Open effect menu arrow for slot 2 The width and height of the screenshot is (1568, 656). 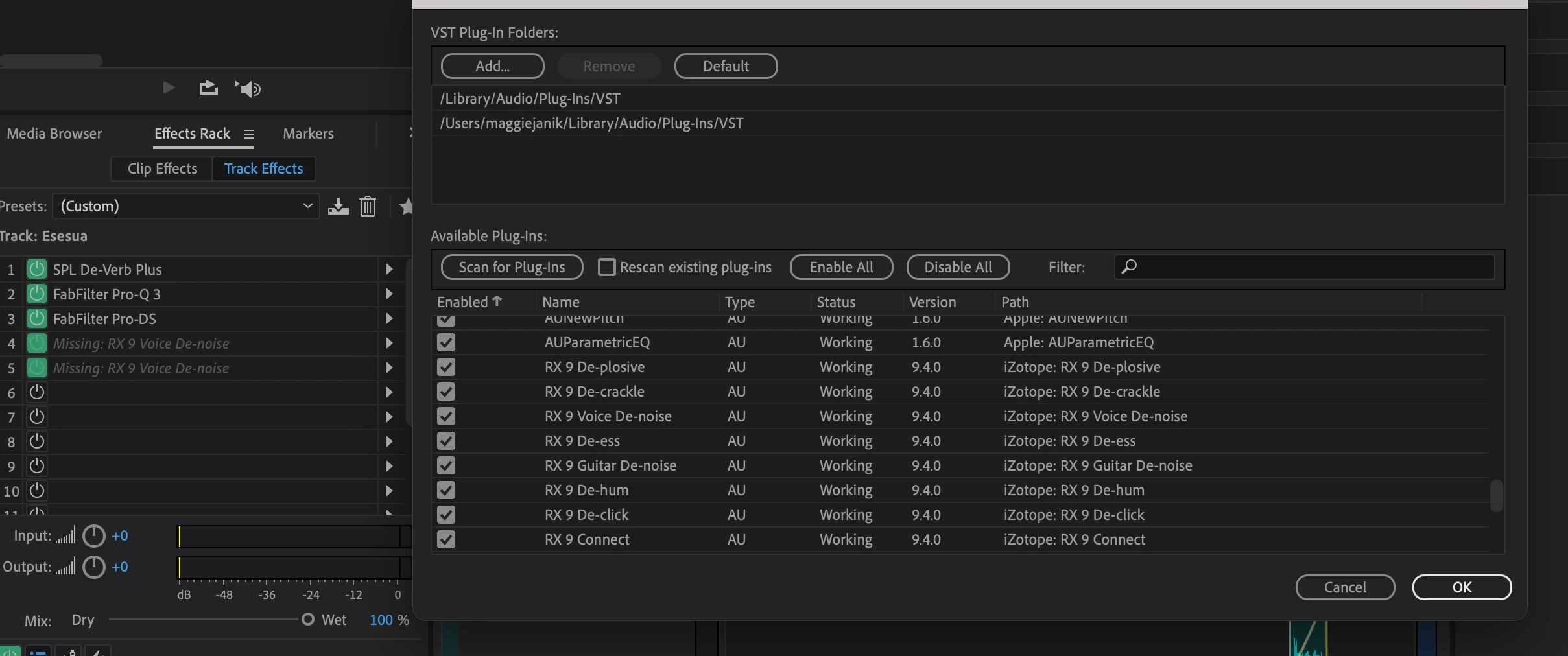[x=389, y=294]
